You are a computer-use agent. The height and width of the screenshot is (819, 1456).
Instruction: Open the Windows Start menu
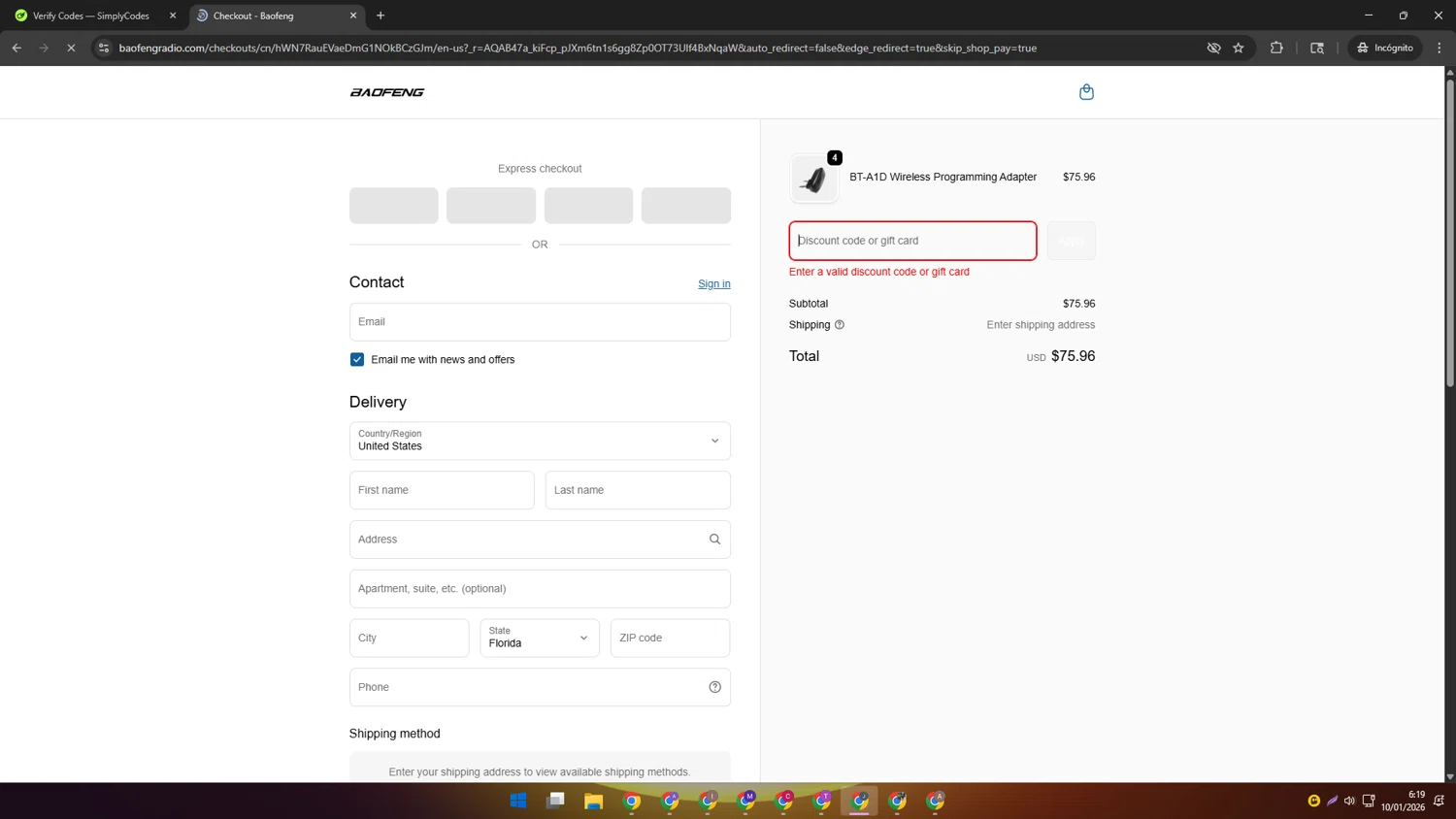click(518, 801)
